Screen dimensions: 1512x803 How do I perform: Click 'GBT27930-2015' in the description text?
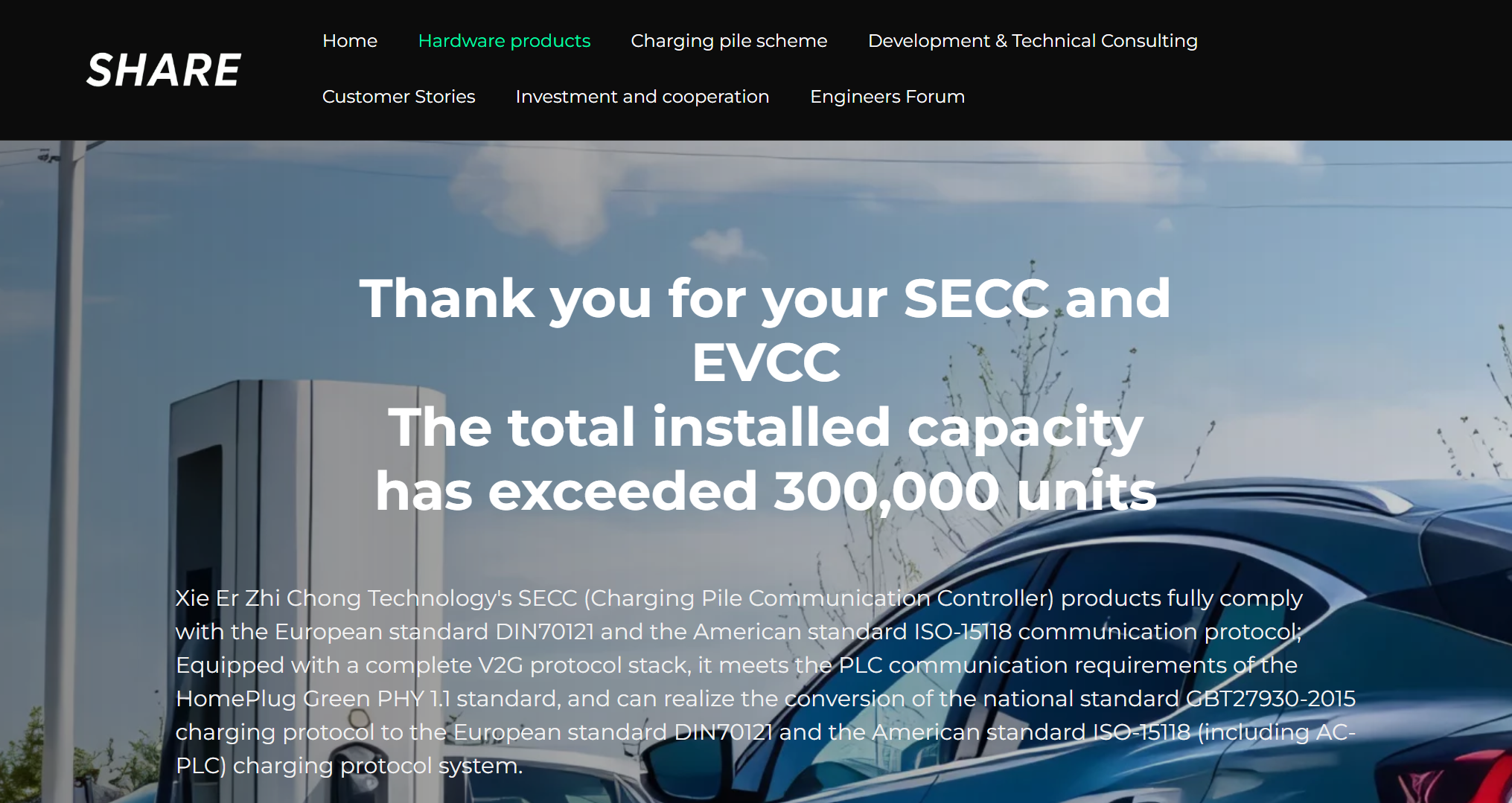click(x=1270, y=699)
